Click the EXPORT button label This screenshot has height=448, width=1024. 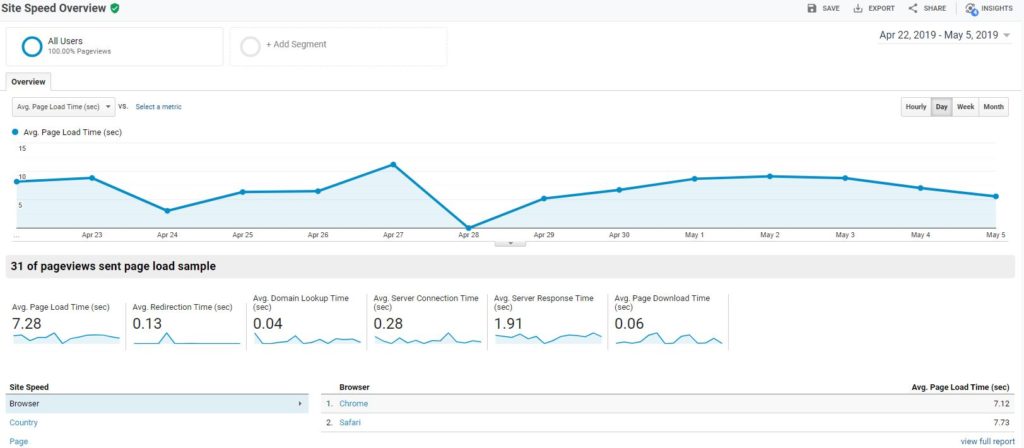[882, 8]
